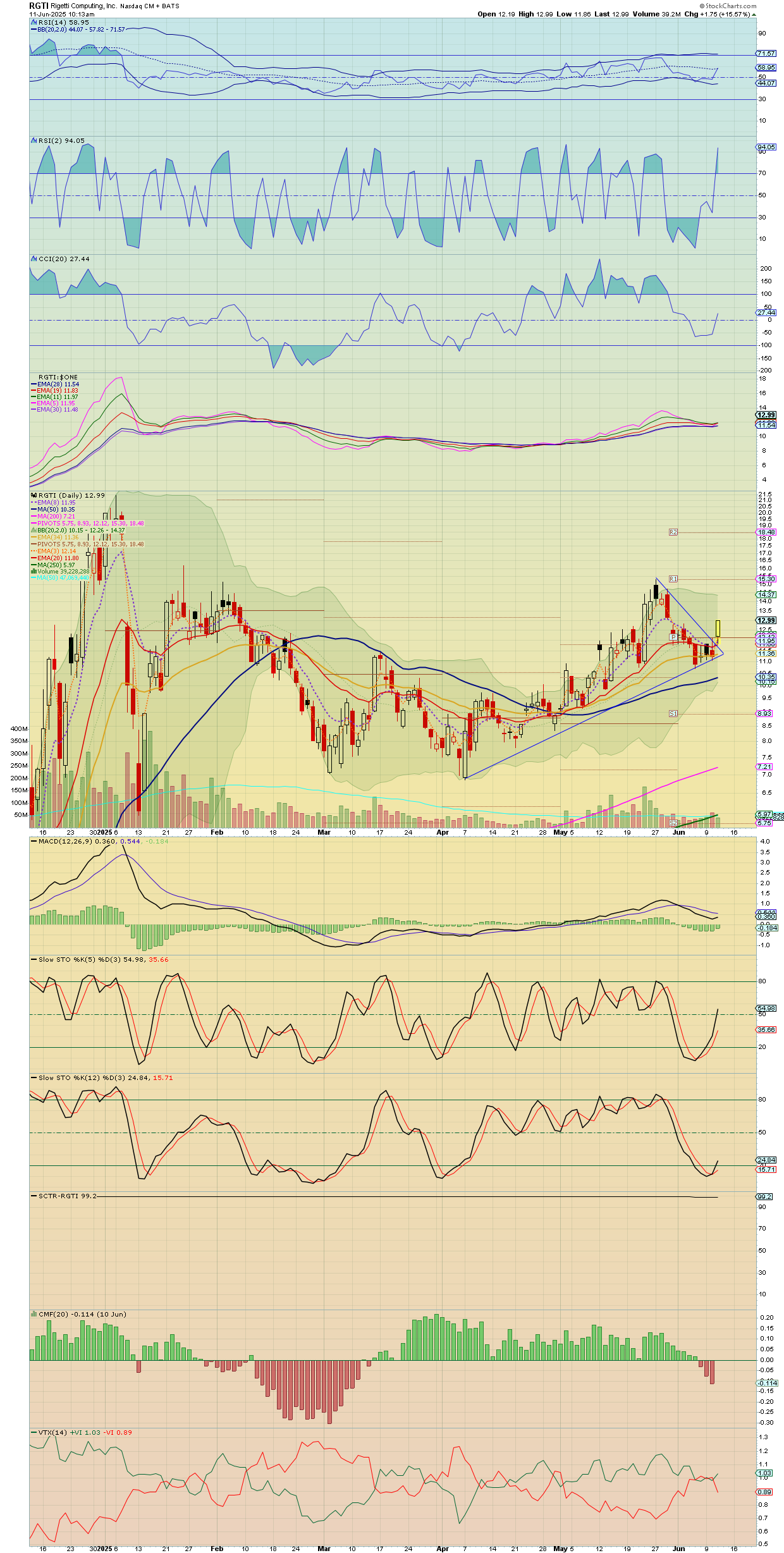This screenshot has height=1553, width=784.
Task: Click the 7.21 MA(200) price tag on the axis
Action: [764, 767]
